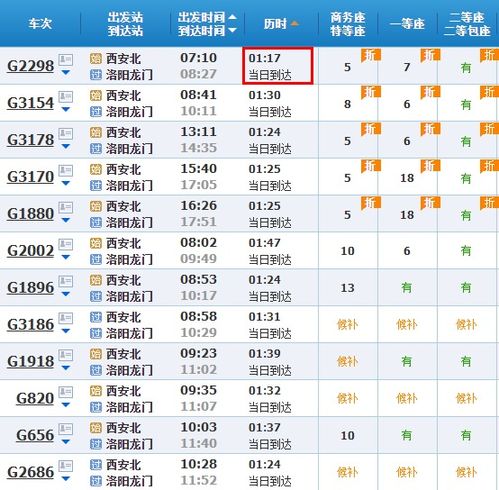Expand stop list arrow under G3170
The image size is (499, 490).
[x=66, y=183]
